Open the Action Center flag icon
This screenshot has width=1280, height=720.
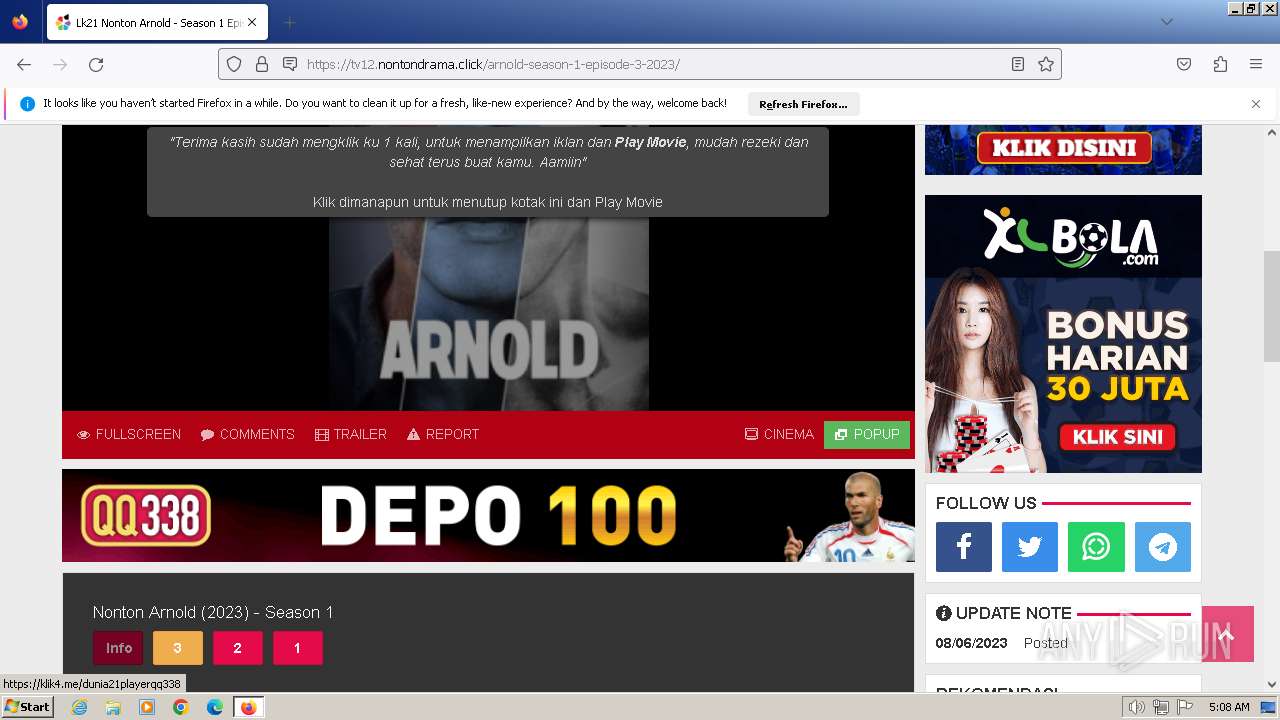pos(1185,707)
